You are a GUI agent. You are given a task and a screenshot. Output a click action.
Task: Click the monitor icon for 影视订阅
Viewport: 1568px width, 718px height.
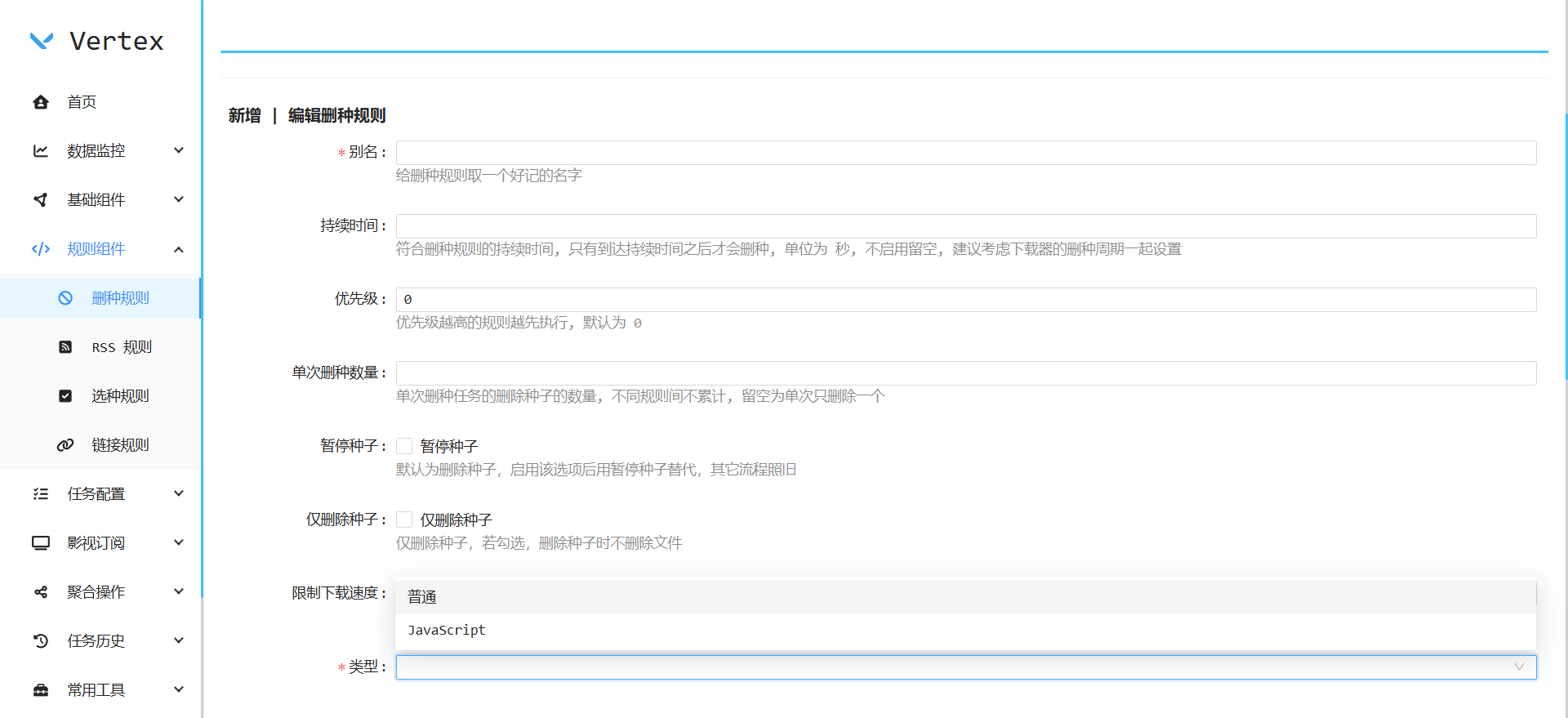[41, 543]
